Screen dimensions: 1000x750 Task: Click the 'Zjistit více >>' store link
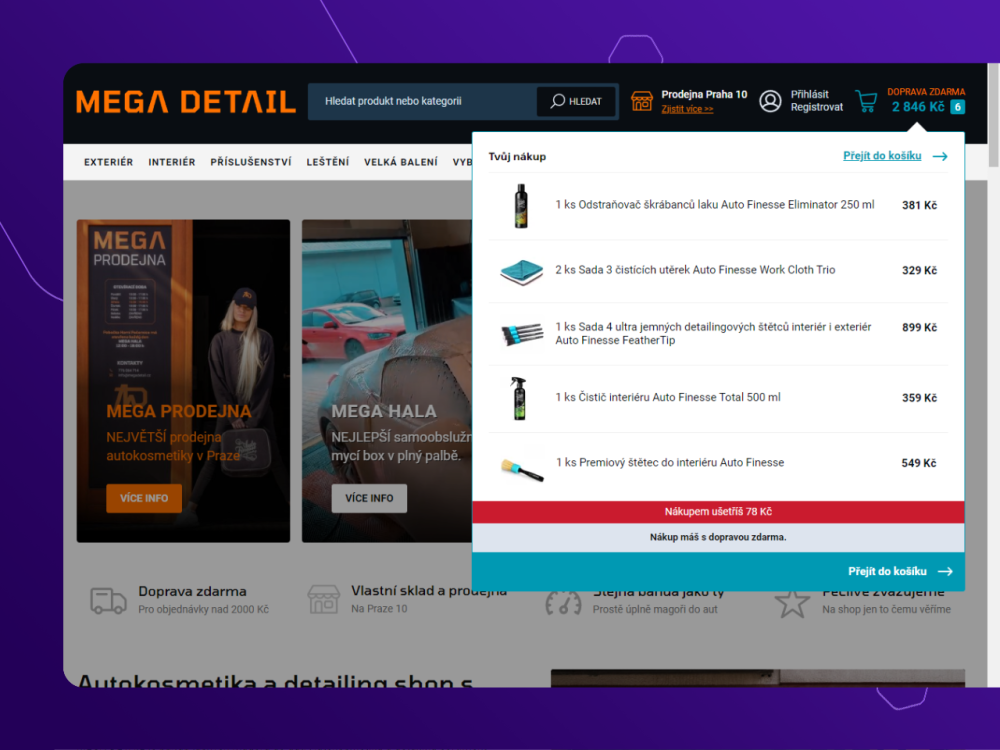click(x=687, y=109)
